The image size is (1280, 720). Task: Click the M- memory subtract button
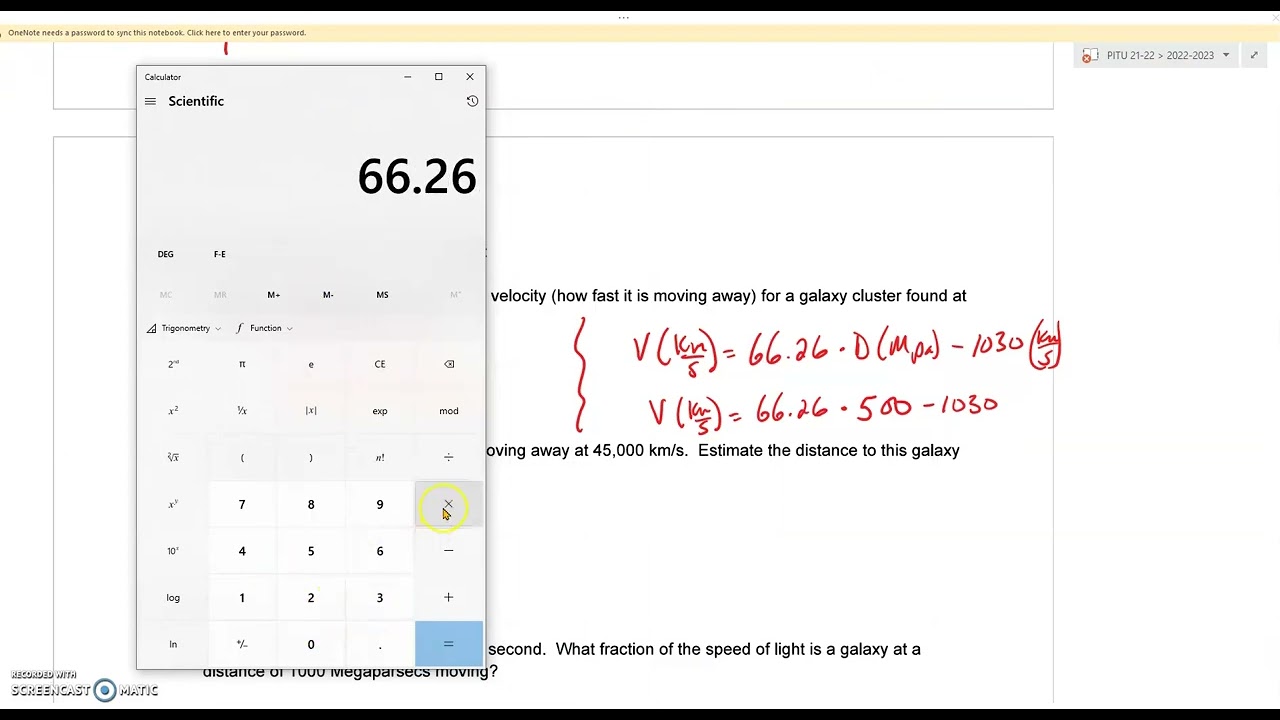pos(328,295)
